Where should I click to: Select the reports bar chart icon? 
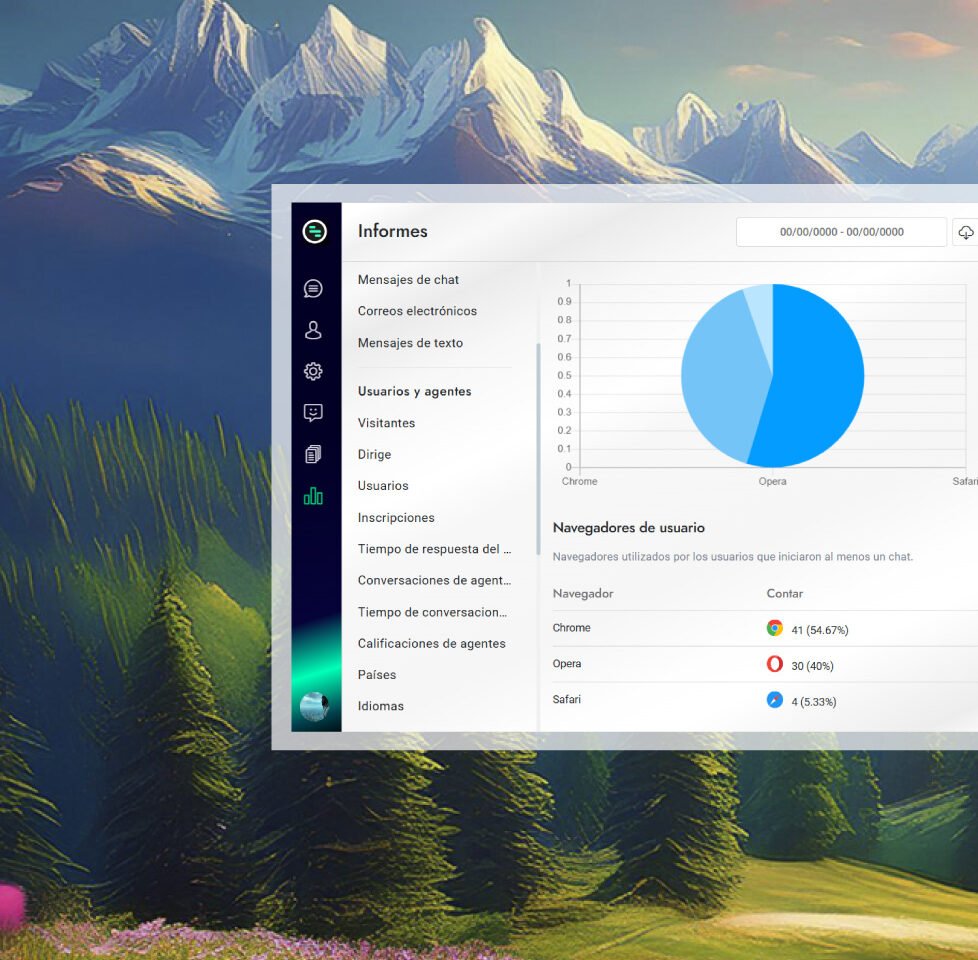[313, 496]
